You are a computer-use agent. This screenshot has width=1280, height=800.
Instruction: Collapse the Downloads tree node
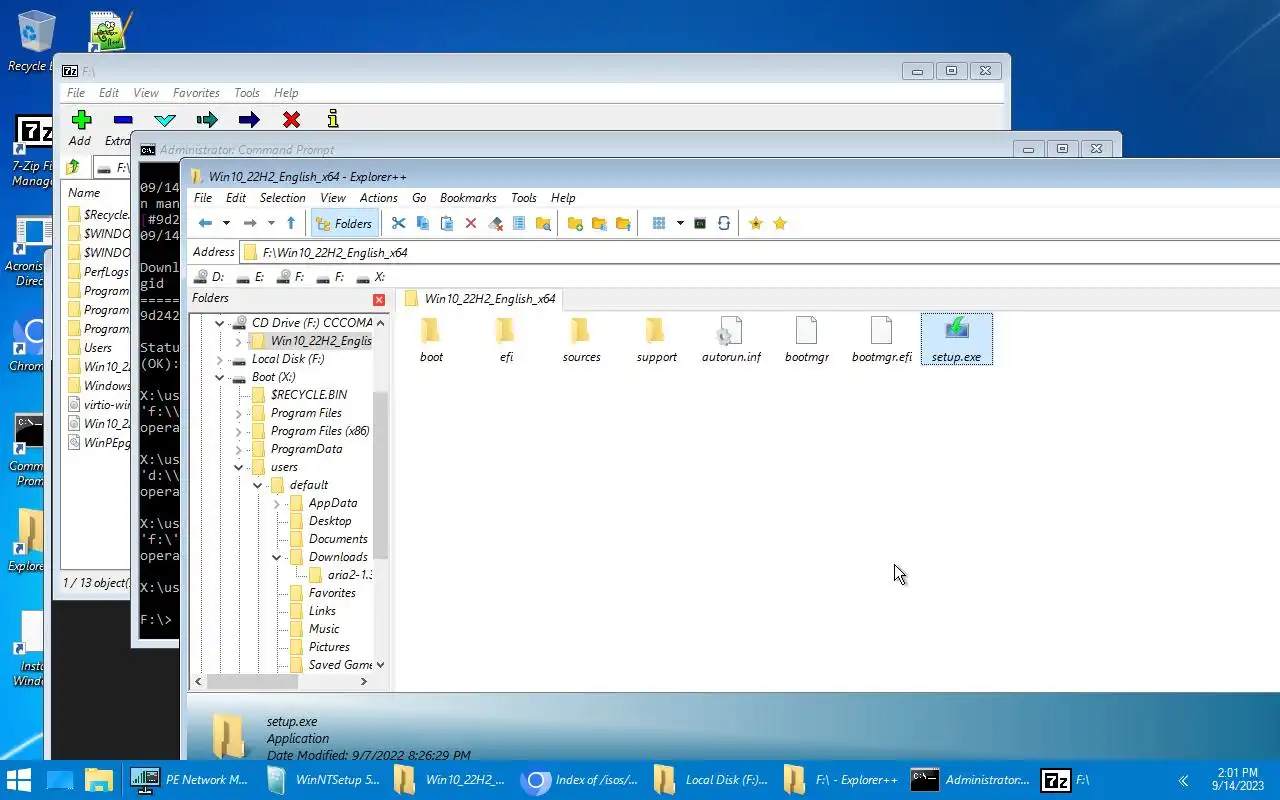point(276,557)
